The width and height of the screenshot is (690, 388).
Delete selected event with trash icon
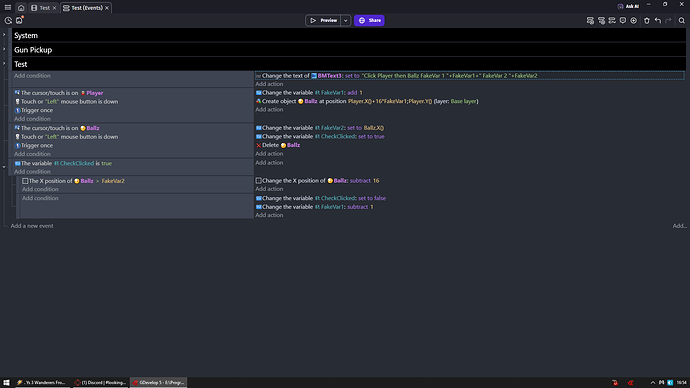pos(646,20)
